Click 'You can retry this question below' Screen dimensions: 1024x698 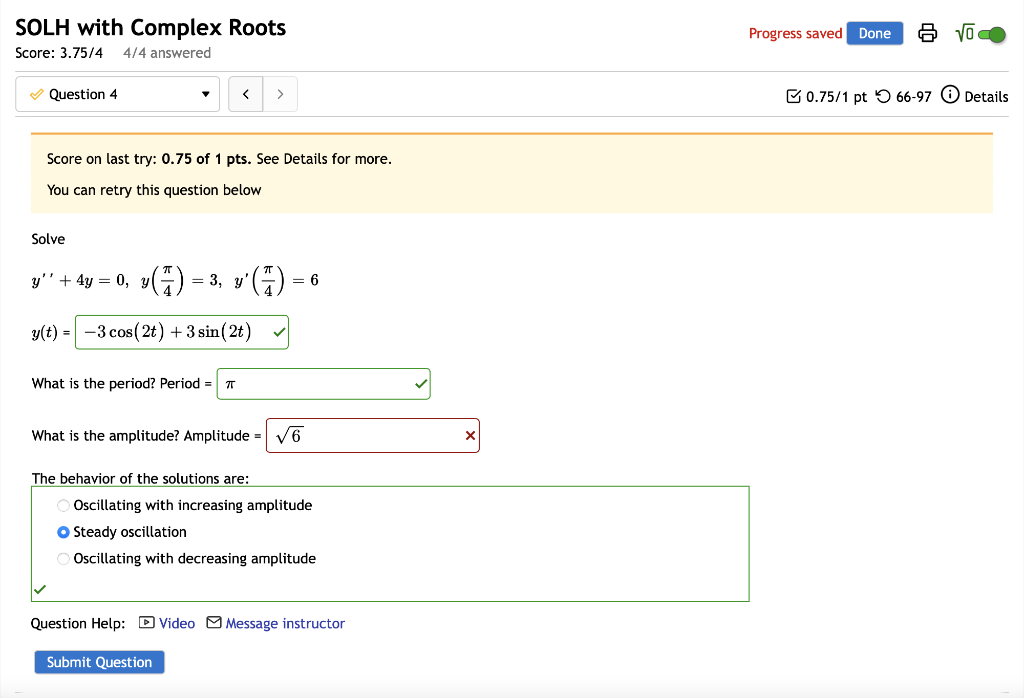tap(154, 190)
